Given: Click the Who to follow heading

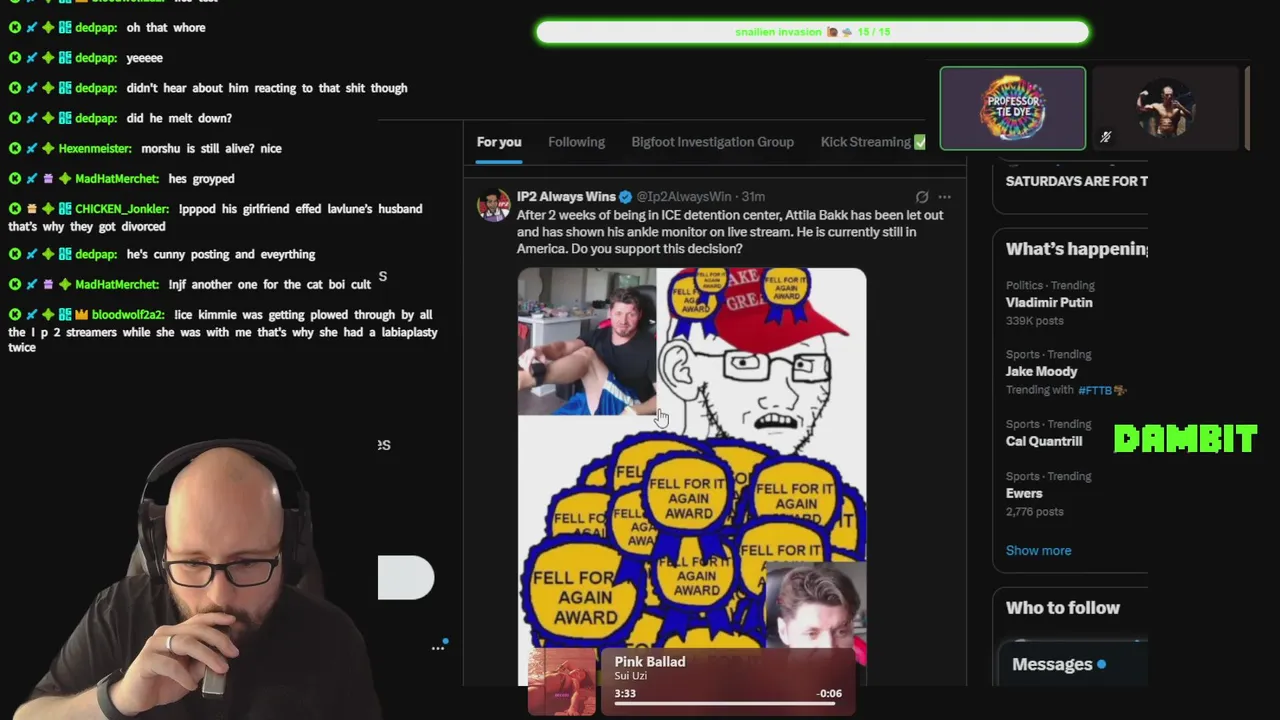Looking at the screenshot, I should click(1063, 608).
